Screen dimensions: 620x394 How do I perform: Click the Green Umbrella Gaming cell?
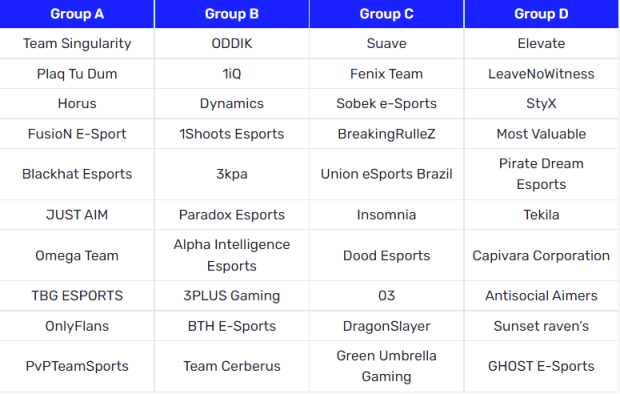click(386, 366)
